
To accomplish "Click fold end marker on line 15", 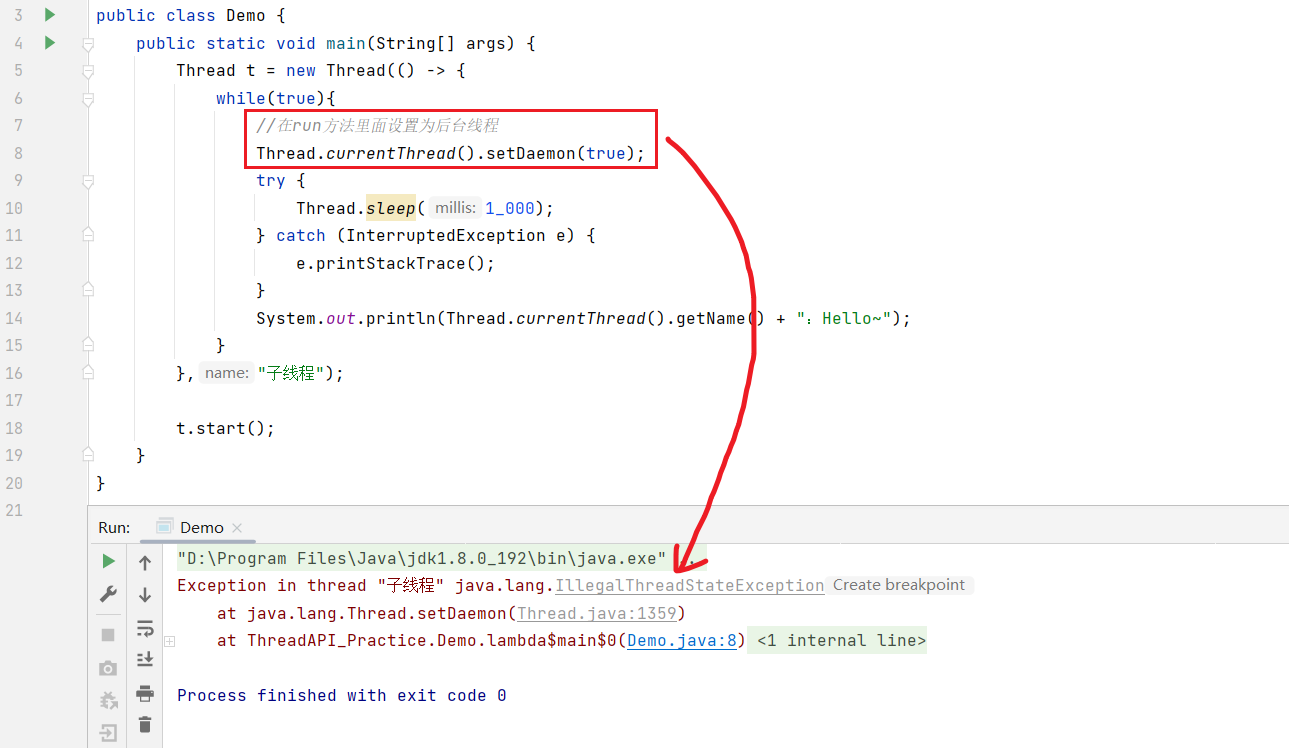I will tap(88, 346).
